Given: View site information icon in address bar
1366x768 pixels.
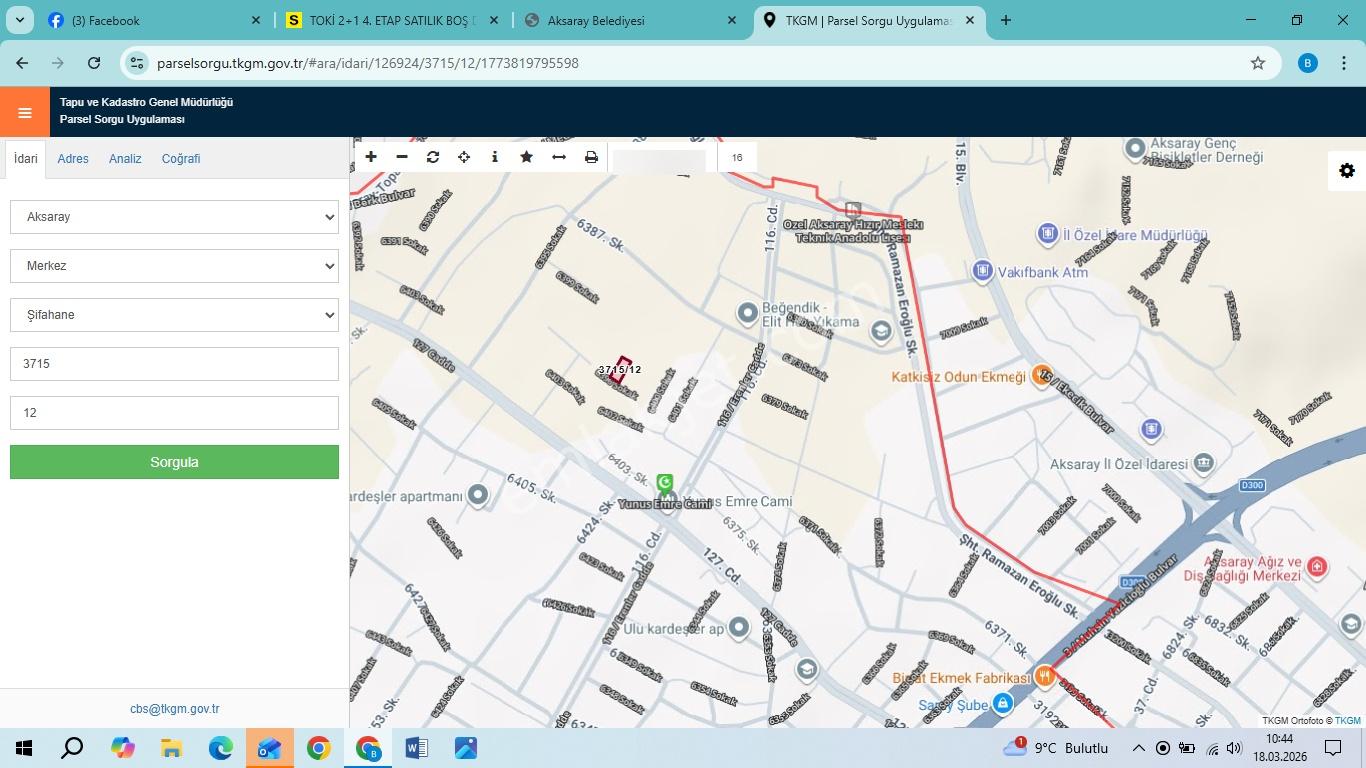Looking at the screenshot, I should click(x=137, y=63).
